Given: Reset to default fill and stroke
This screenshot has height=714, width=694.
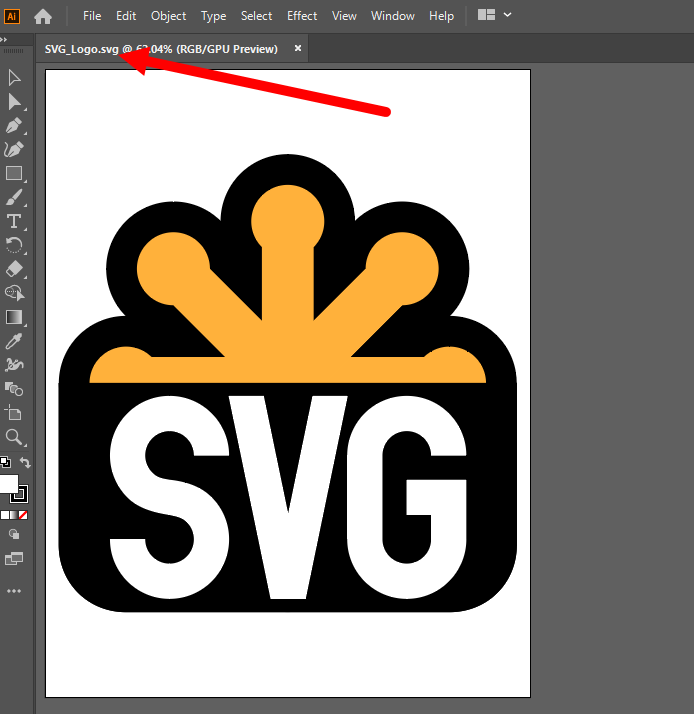Looking at the screenshot, I should (x=6, y=462).
